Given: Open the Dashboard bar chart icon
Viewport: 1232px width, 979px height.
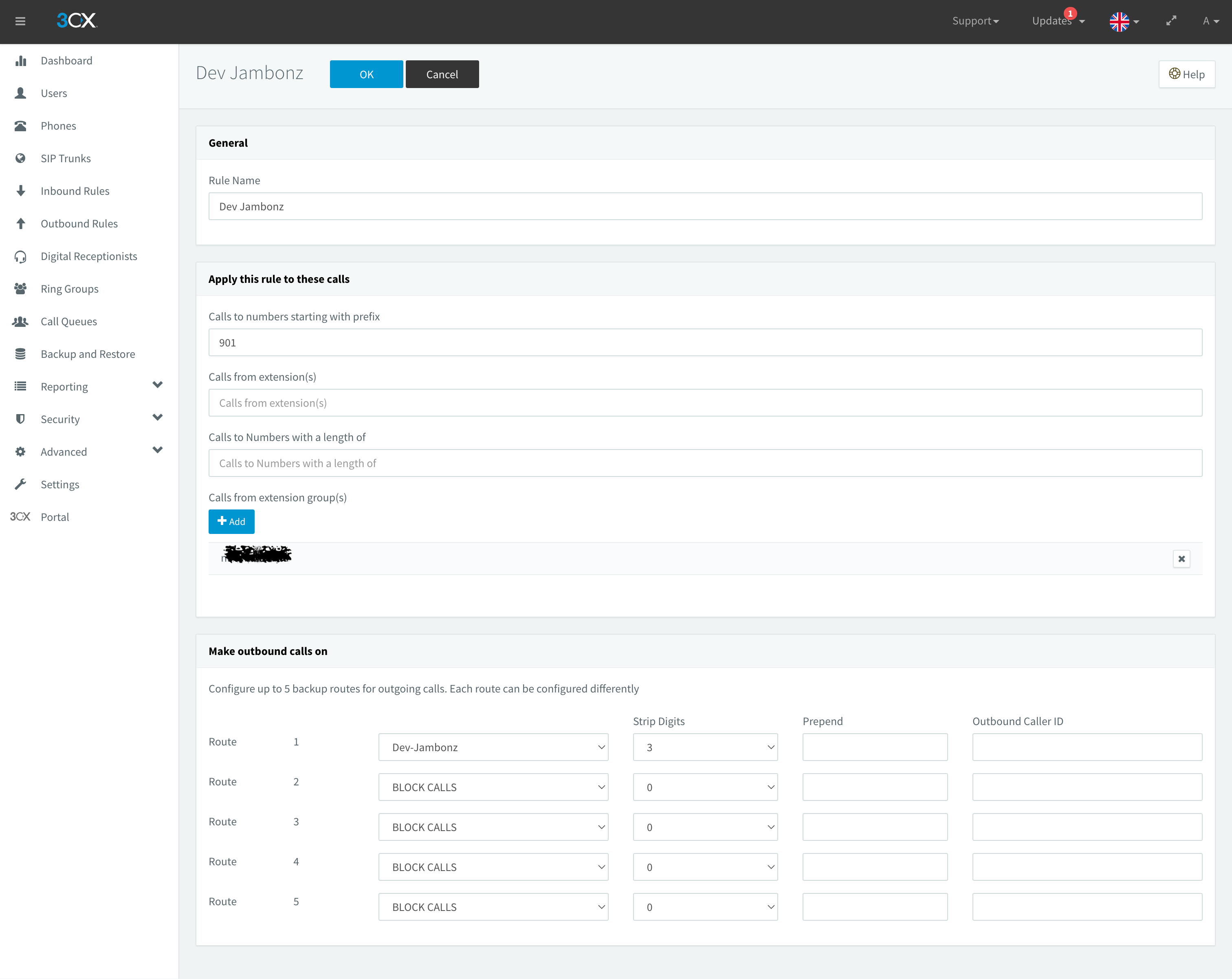Looking at the screenshot, I should pos(20,61).
